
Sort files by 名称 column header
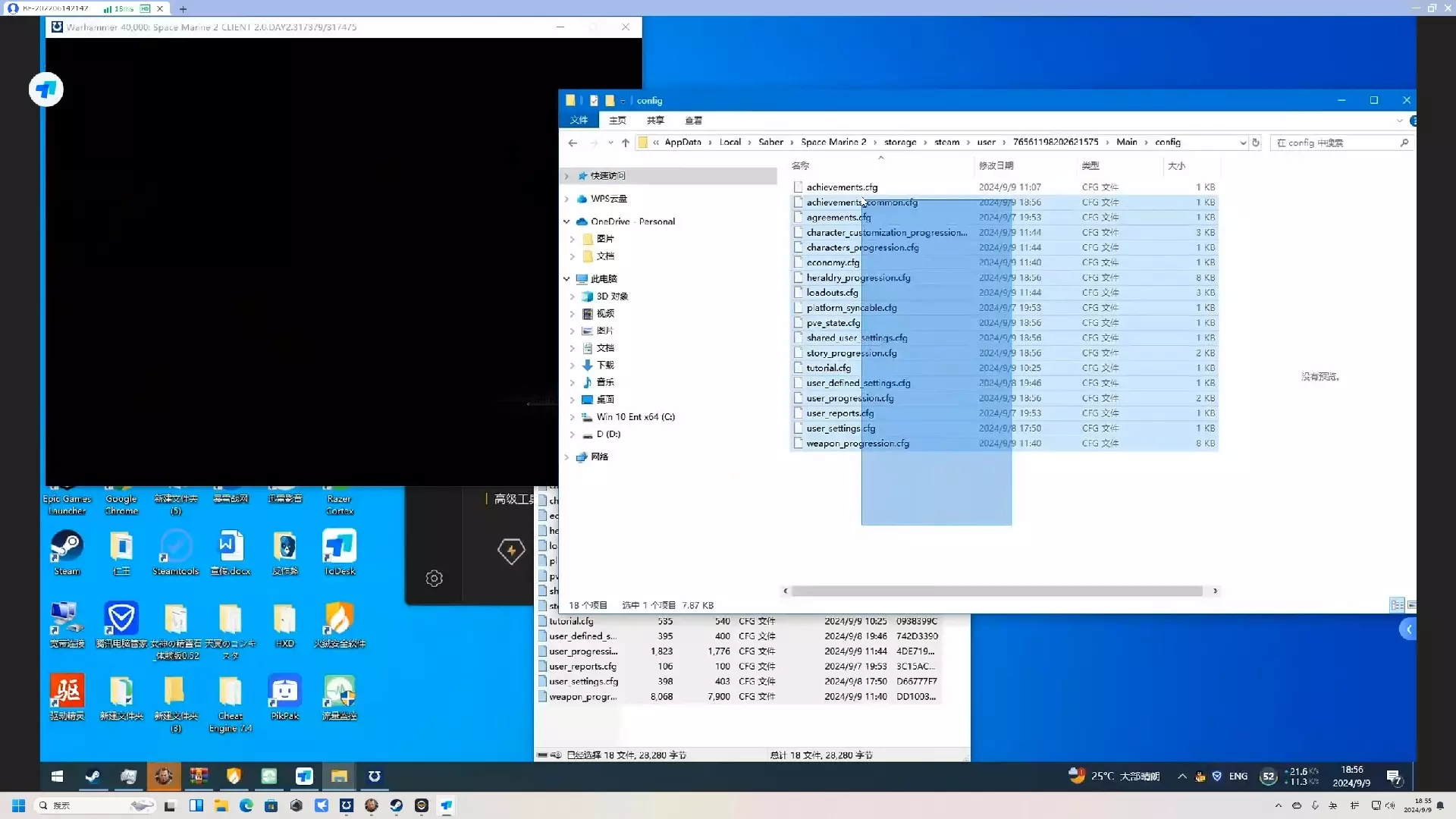[x=801, y=165]
